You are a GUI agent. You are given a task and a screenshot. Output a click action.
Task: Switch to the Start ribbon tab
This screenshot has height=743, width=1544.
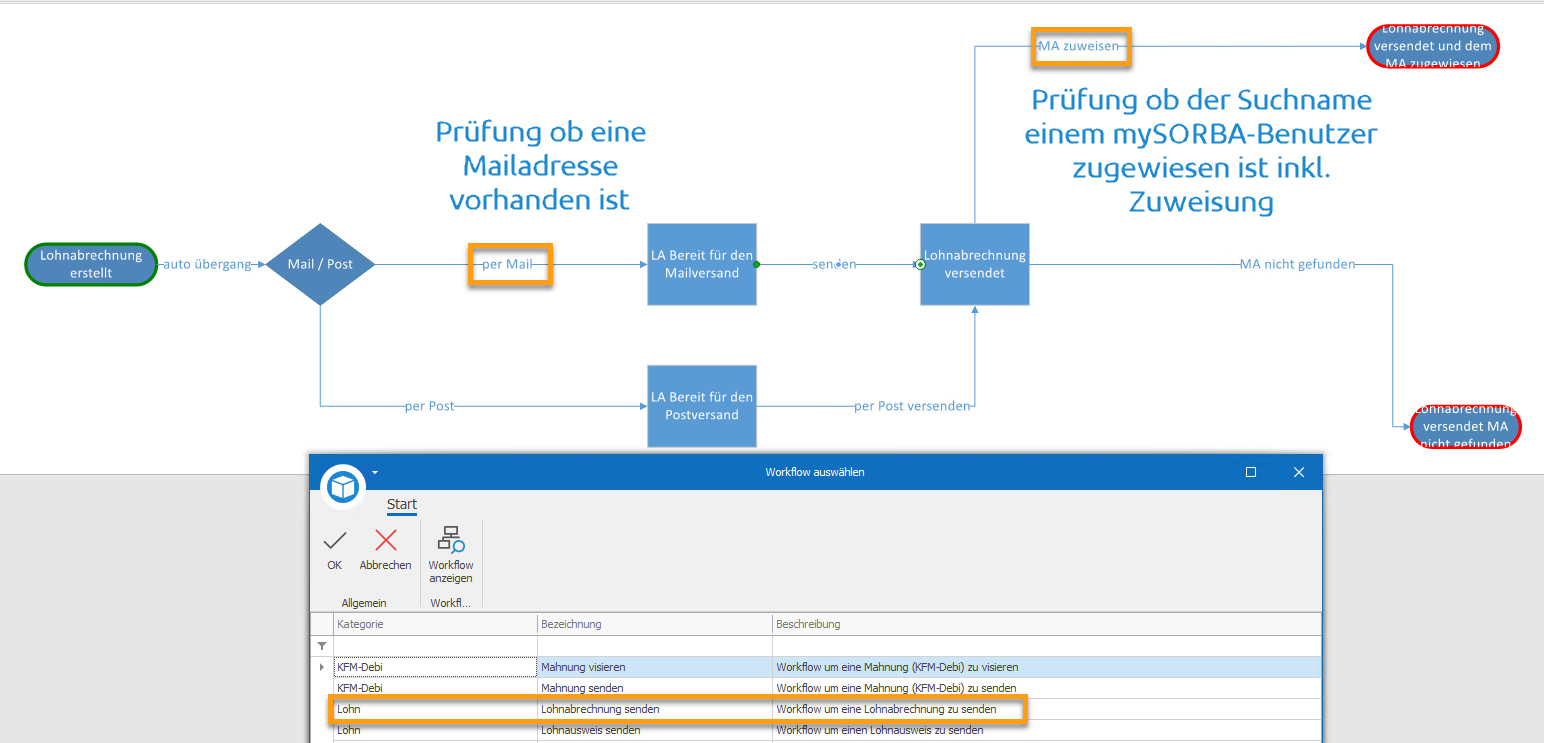coord(401,504)
